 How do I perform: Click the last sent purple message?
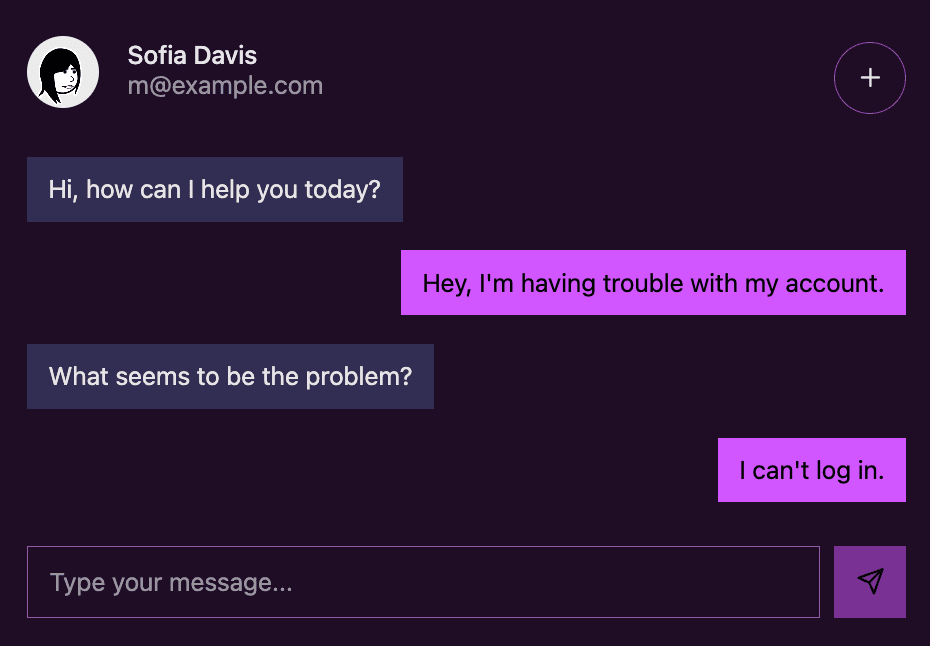coord(812,470)
